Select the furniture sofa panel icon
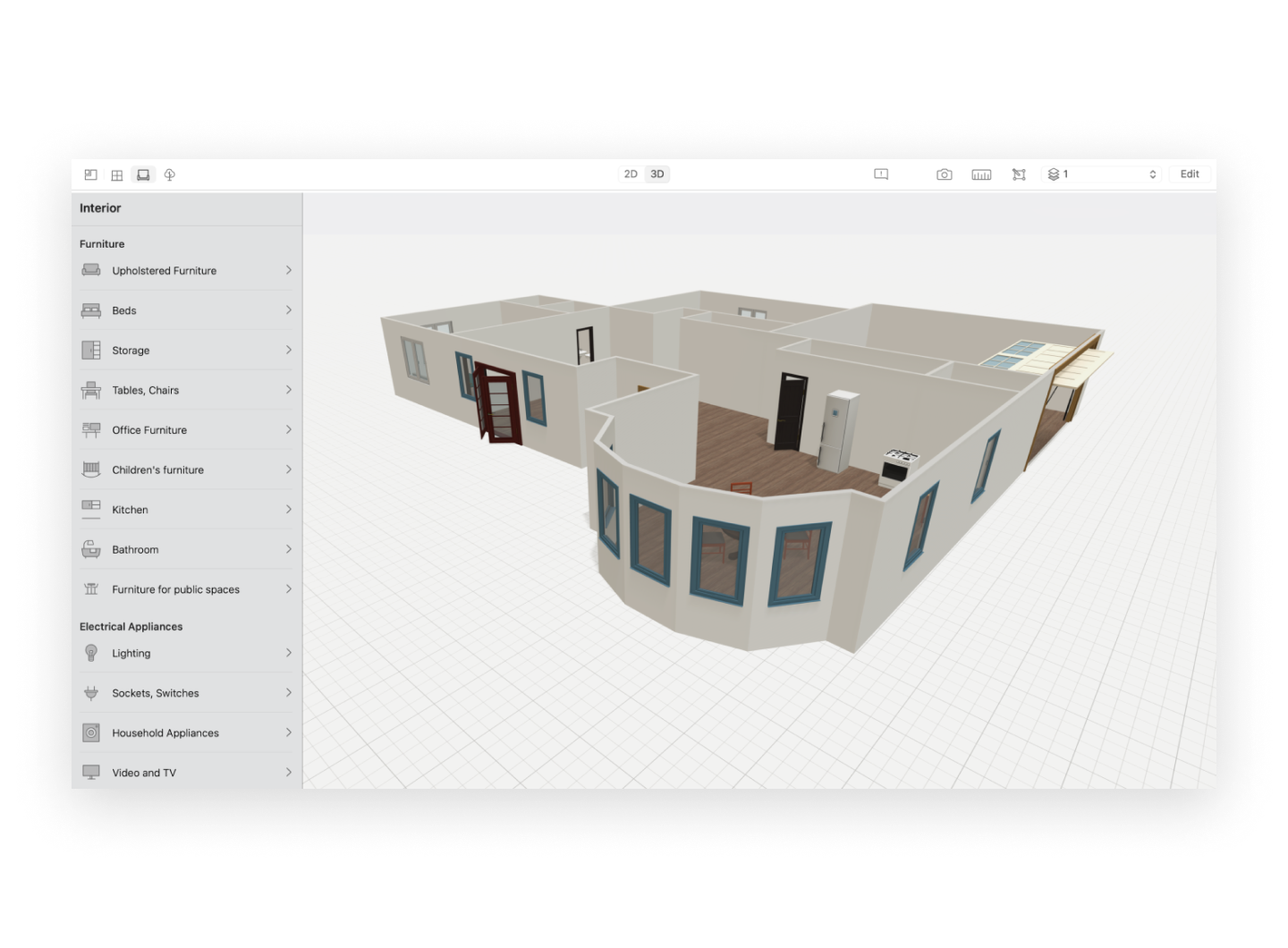This screenshot has height=948, width=1288. [x=143, y=174]
